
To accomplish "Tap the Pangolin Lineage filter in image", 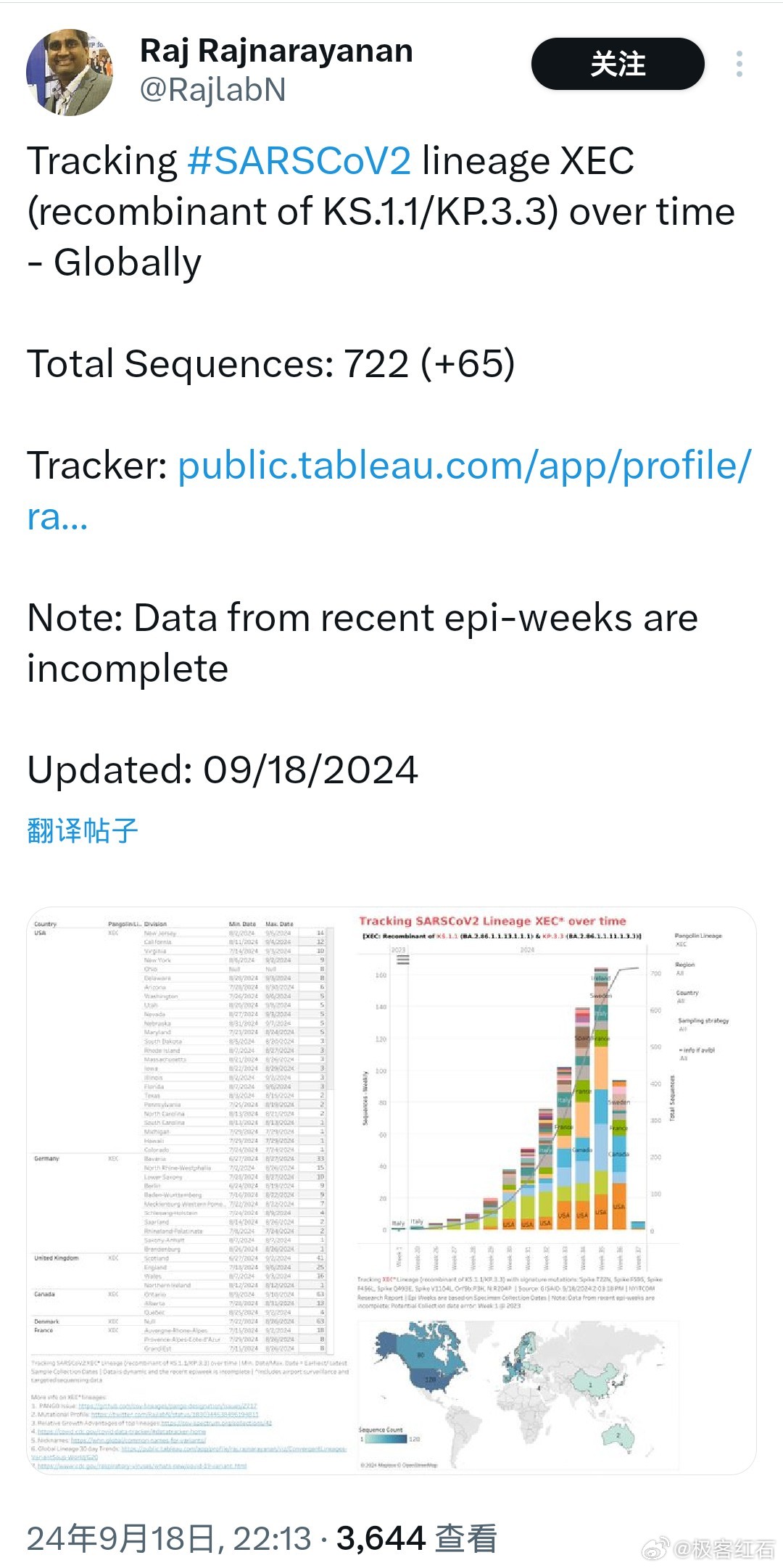I will click(x=697, y=940).
